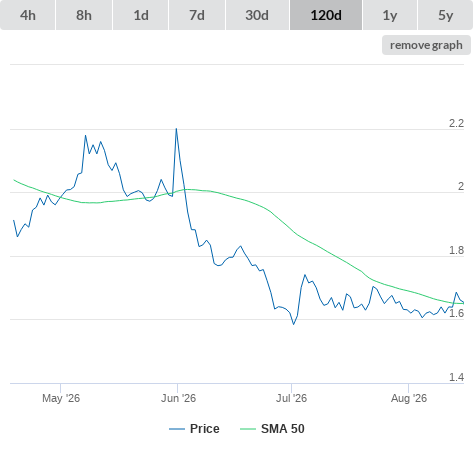
Task: Click the blue Price legend line swatch
Action: 177,429
